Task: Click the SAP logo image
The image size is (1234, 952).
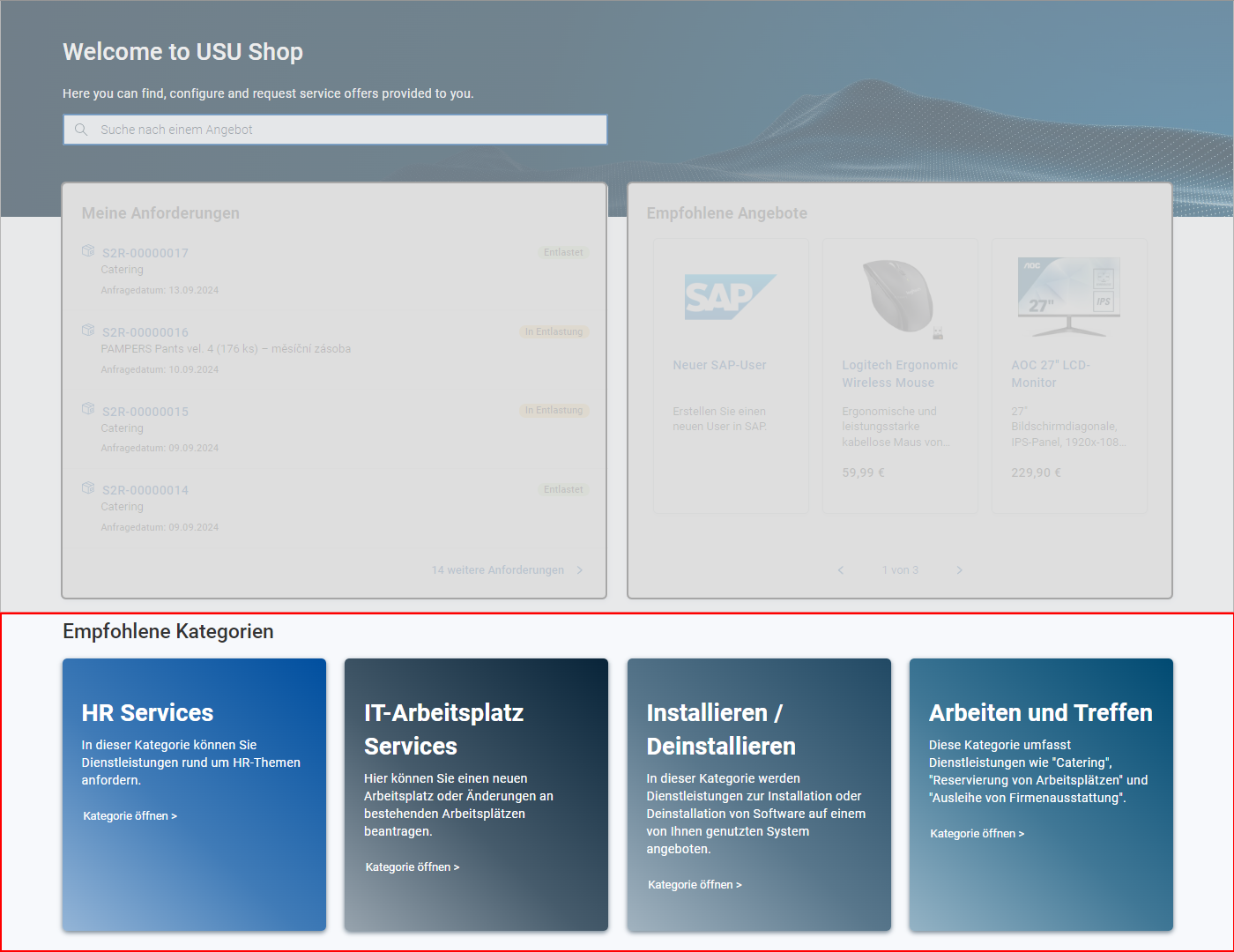Action: pyautogui.click(x=730, y=297)
